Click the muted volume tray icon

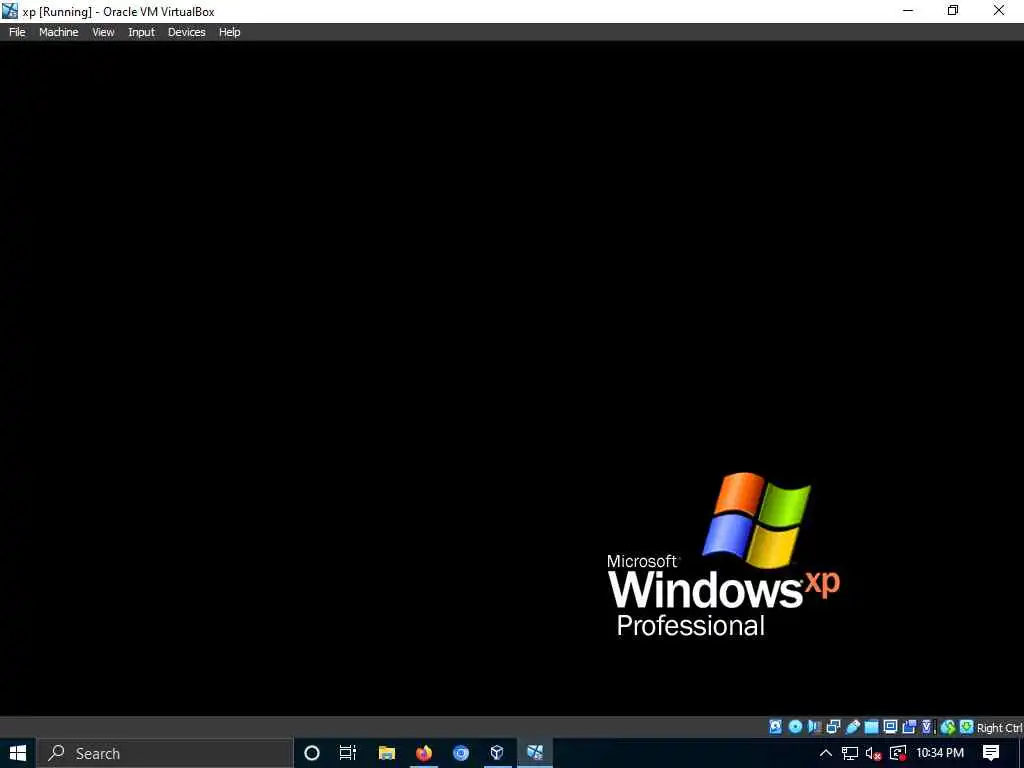873,754
